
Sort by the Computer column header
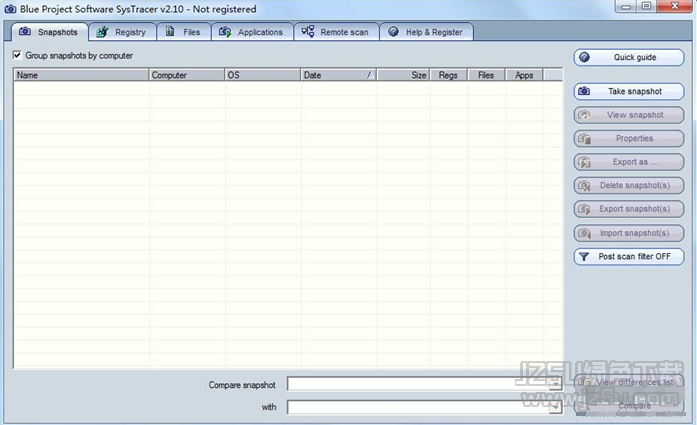(x=187, y=75)
